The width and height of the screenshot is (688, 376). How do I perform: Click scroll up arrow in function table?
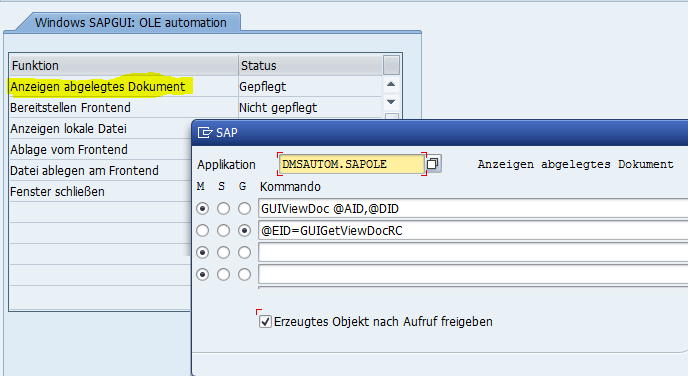(391, 84)
